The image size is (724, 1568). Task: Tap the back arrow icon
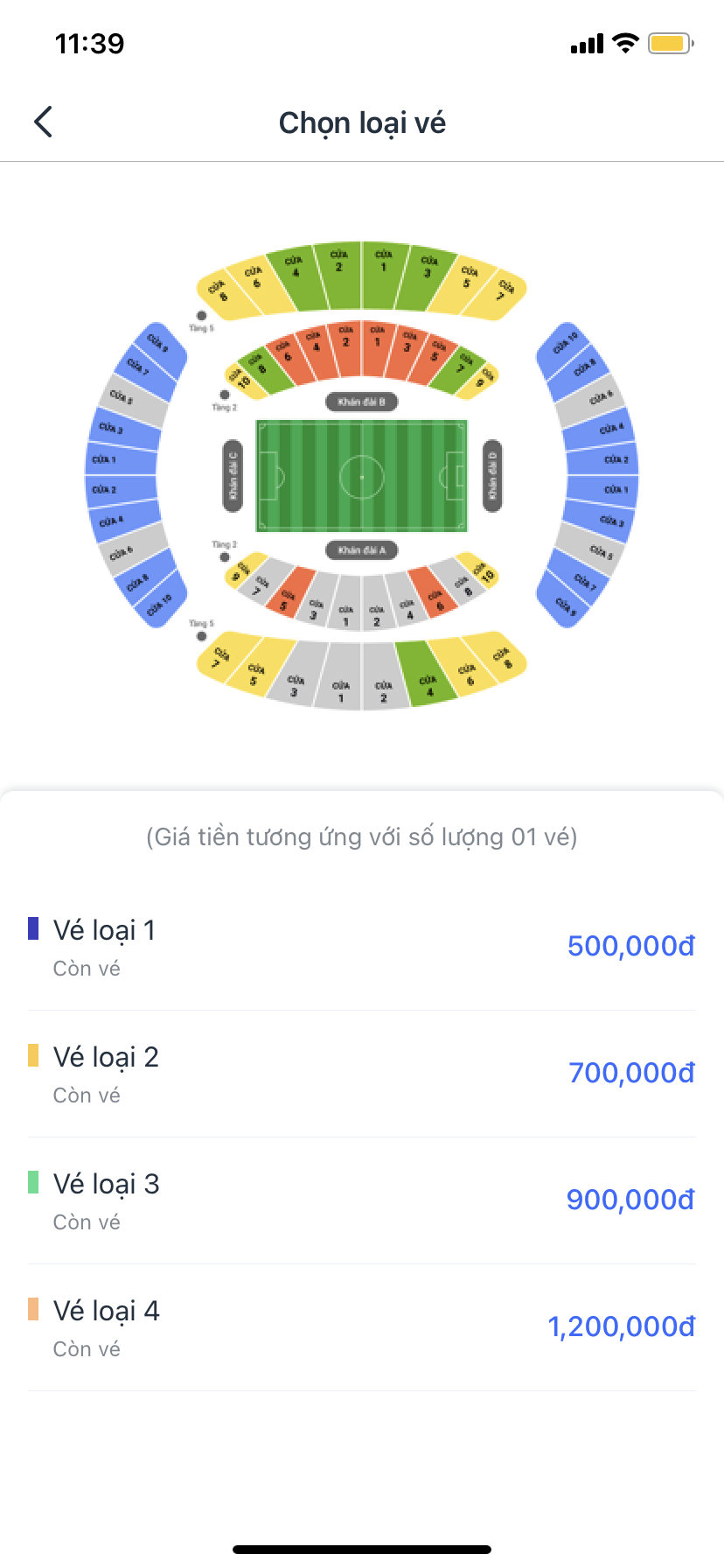point(44,122)
